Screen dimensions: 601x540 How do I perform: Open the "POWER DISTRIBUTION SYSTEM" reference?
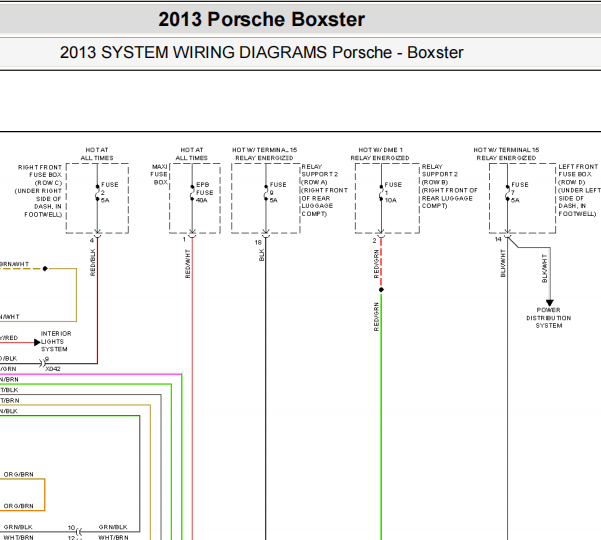(x=548, y=318)
